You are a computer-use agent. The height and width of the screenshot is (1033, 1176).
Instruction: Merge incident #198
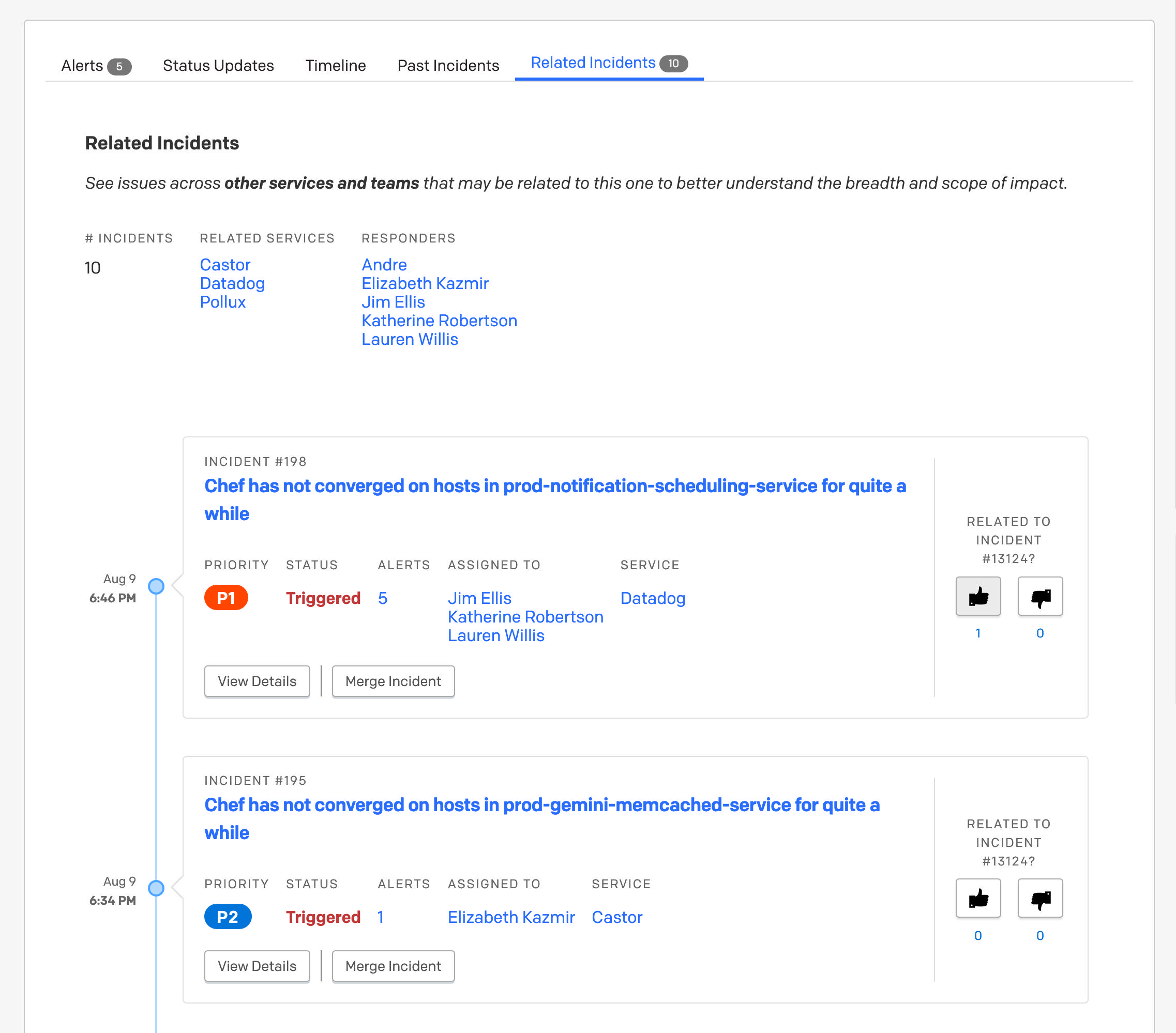click(393, 681)
